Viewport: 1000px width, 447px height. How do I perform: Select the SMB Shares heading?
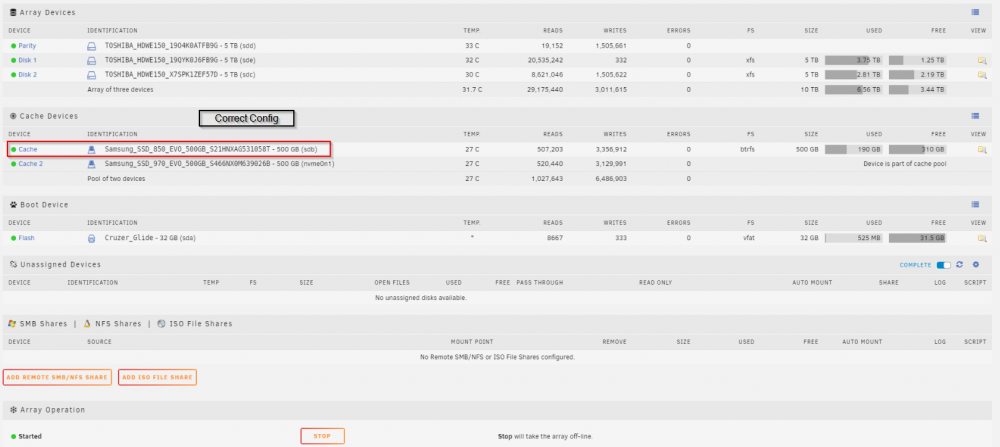[x=43, y=324]
